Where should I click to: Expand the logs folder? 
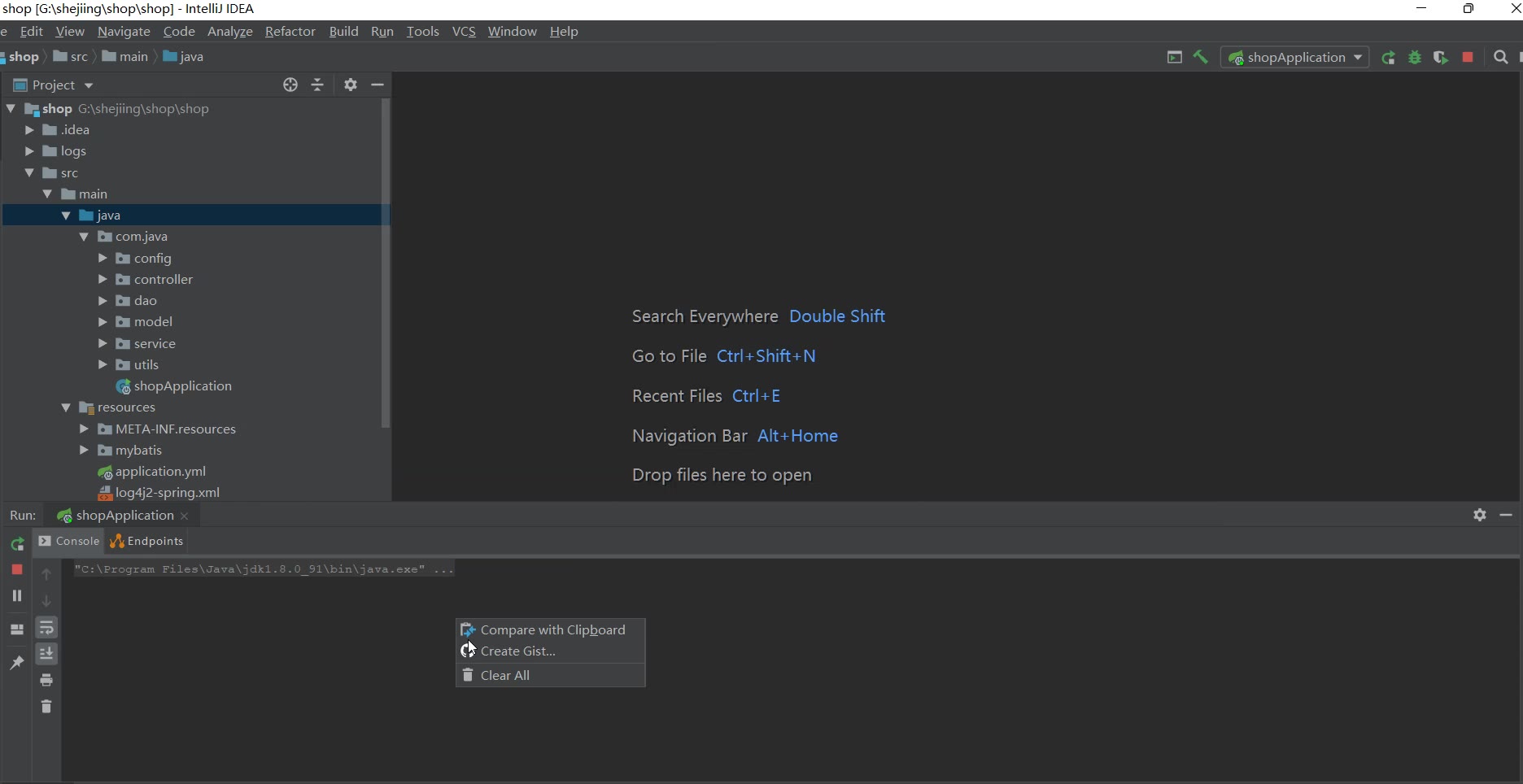tap(29, 150)
